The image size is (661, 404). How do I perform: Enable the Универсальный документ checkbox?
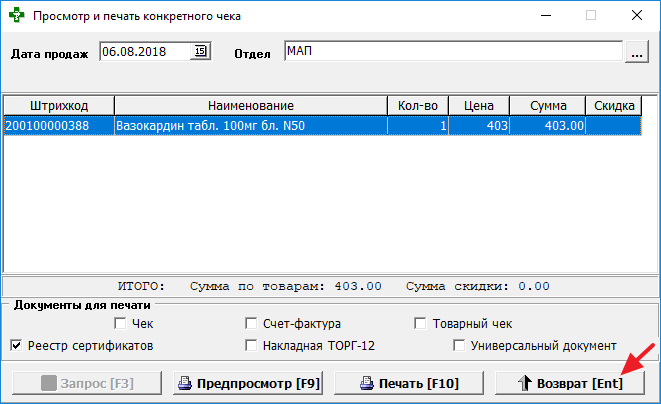(459, 346)
